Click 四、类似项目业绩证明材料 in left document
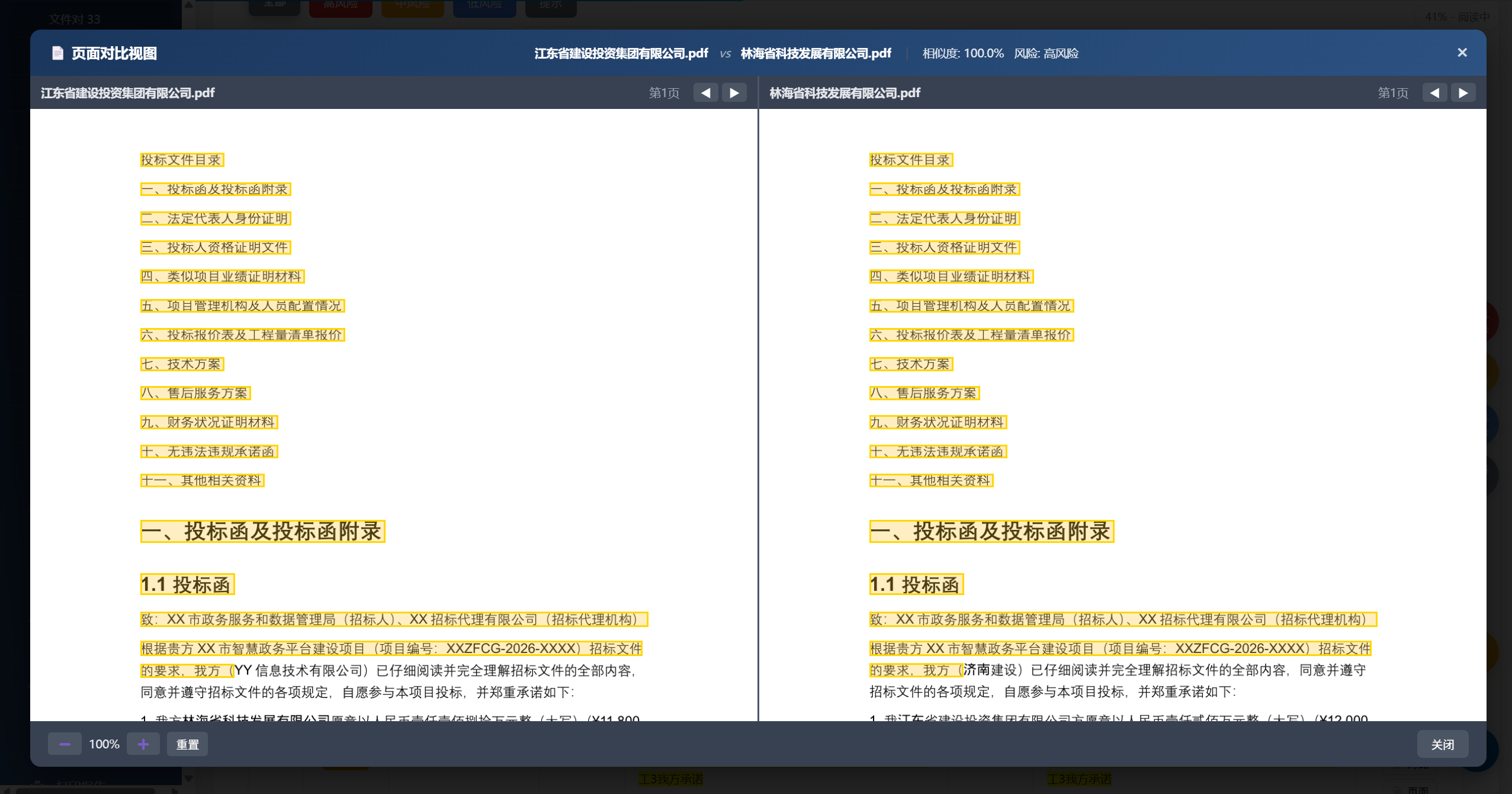Image resolution: width=1512 pixels, height=794 pixels. (x=222, y=276)
